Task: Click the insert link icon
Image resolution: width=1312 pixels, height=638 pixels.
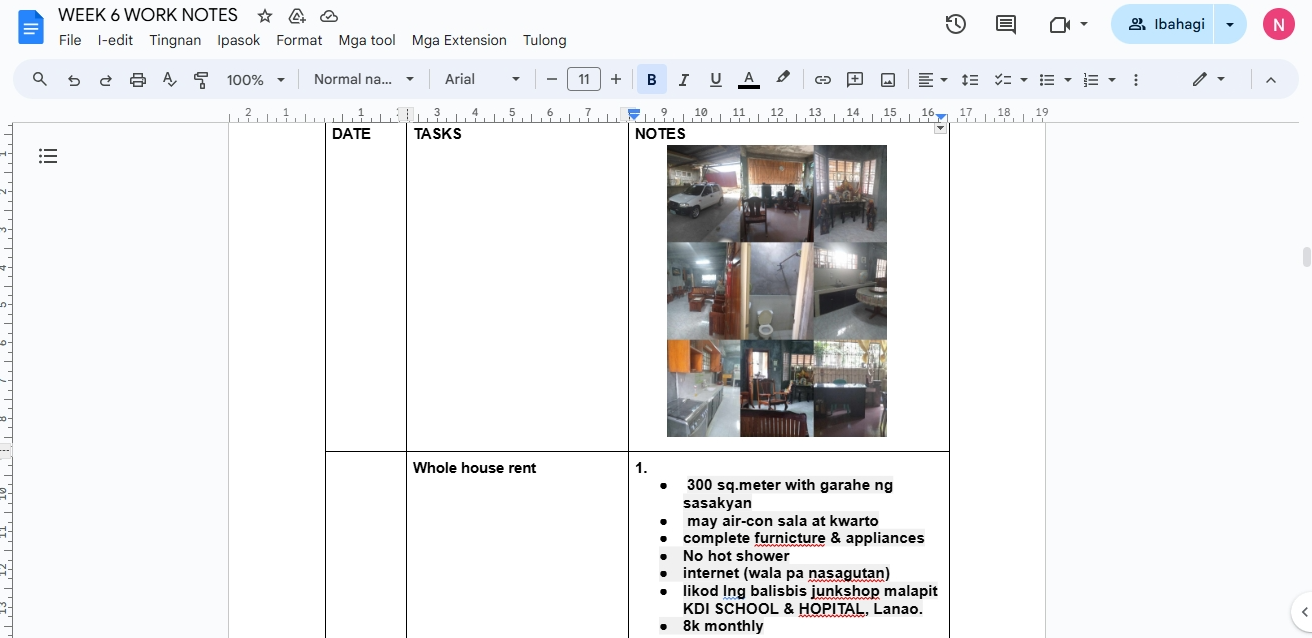Action: tap(823, 80)
